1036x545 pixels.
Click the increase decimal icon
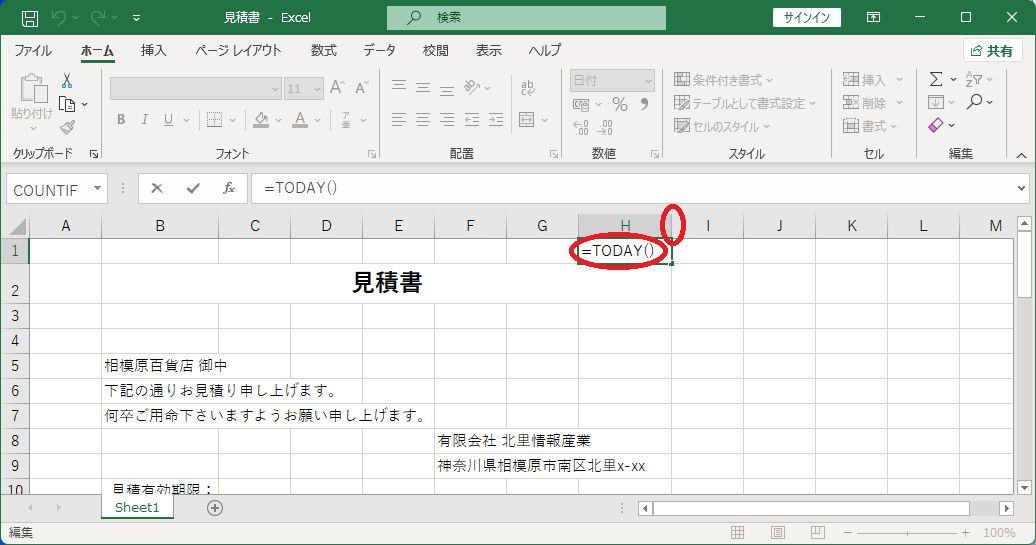[x=581, y=127]
